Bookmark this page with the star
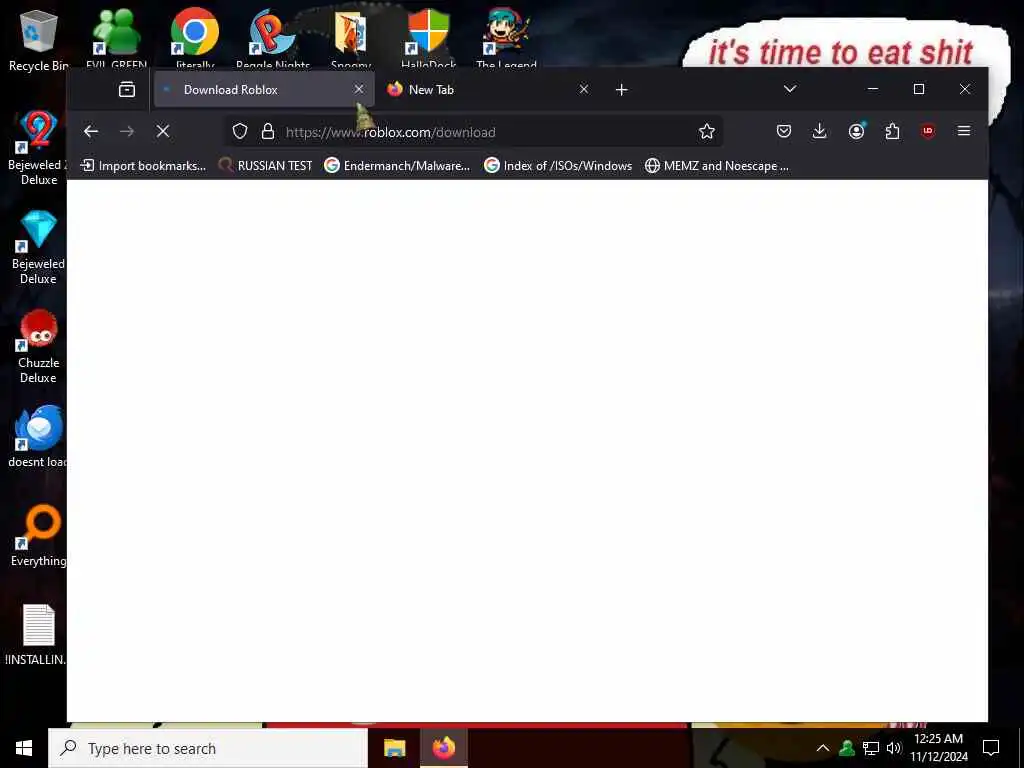1024x768 pixels. tap(707, 131)
